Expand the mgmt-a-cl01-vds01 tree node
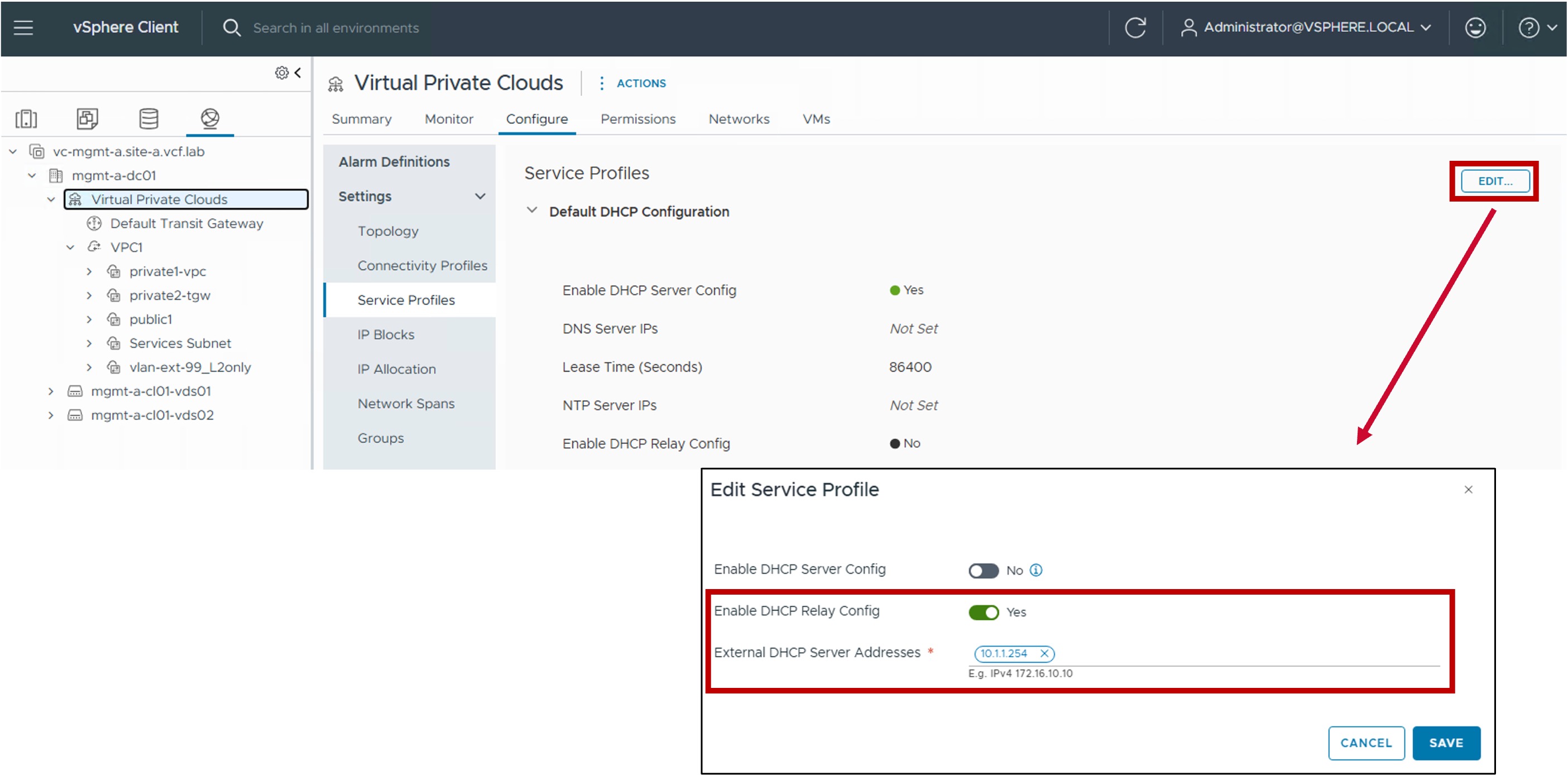 51,391
